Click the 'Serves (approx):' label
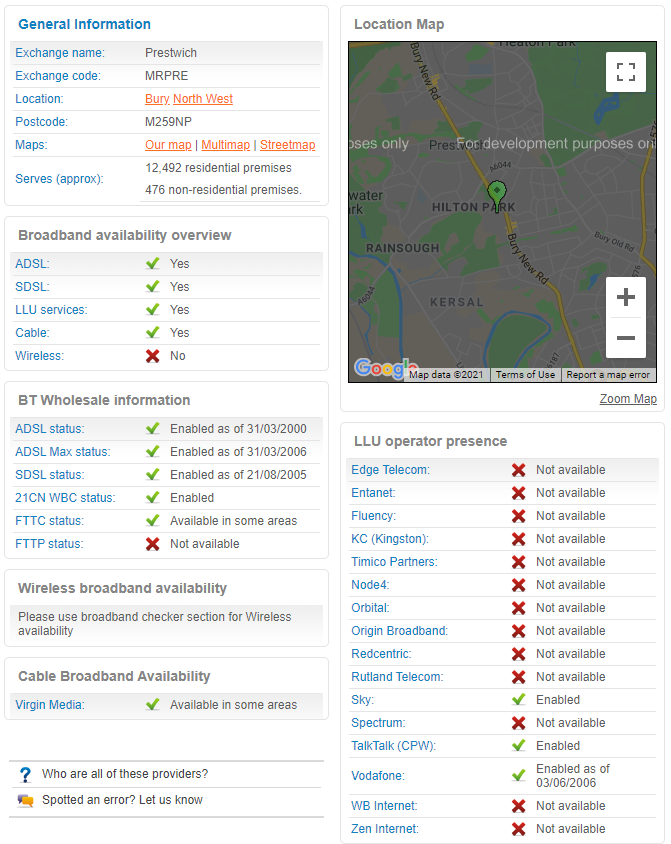 tap(59, 179)
